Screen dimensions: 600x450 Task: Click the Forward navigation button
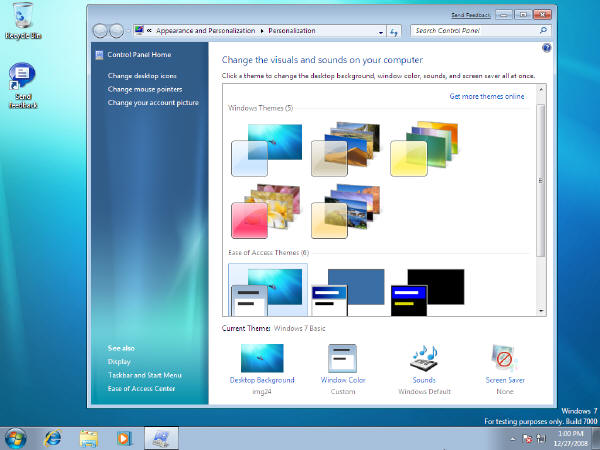click(x=116, y=31)
